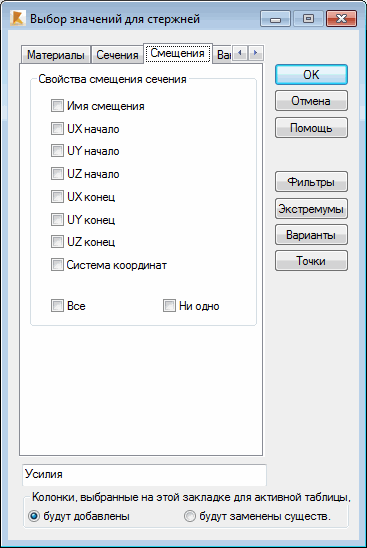This screenshot has height=548, width=367.
Task: Confirm with the OK button
Action: pos(311,74)
